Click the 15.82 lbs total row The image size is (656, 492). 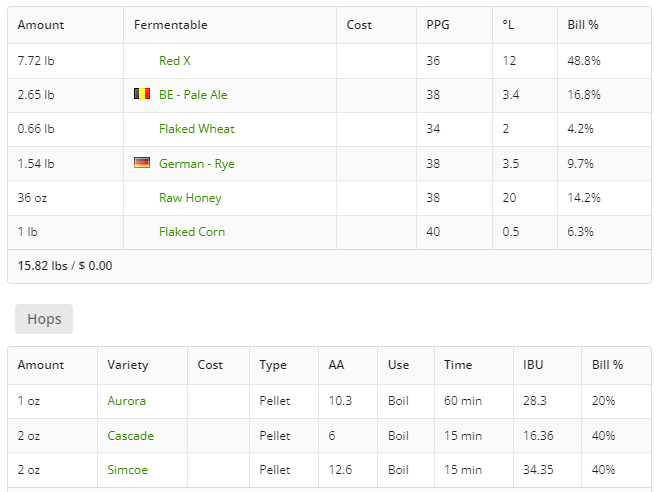329,266
